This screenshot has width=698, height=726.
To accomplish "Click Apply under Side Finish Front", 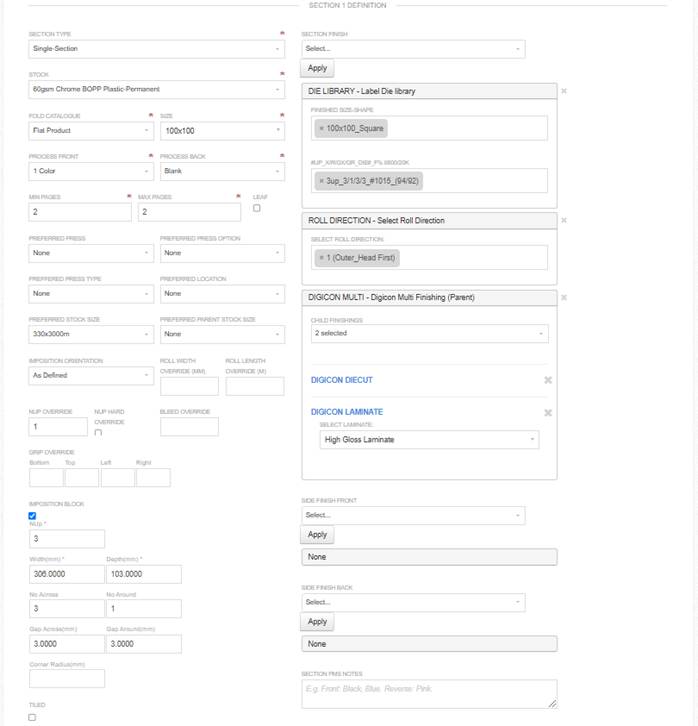I will click(318, 535).
